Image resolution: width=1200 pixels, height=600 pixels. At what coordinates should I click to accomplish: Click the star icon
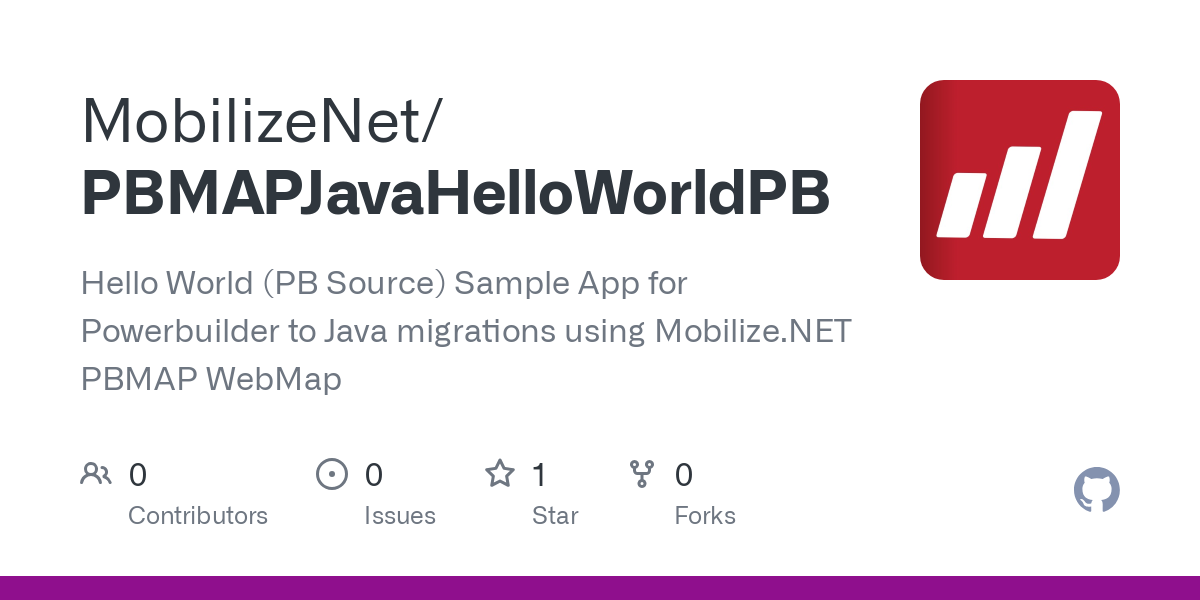coord(499,473)
